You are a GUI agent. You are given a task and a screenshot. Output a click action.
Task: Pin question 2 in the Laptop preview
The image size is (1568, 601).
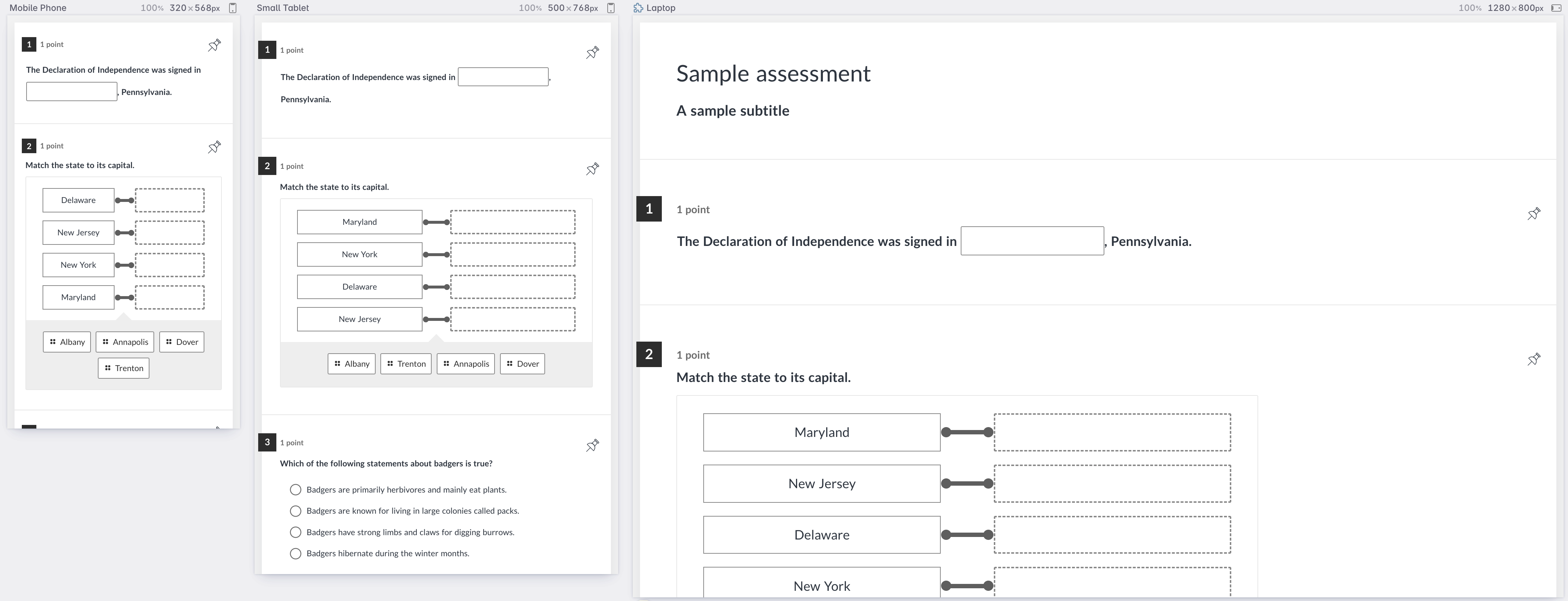tap(1533, 359)
